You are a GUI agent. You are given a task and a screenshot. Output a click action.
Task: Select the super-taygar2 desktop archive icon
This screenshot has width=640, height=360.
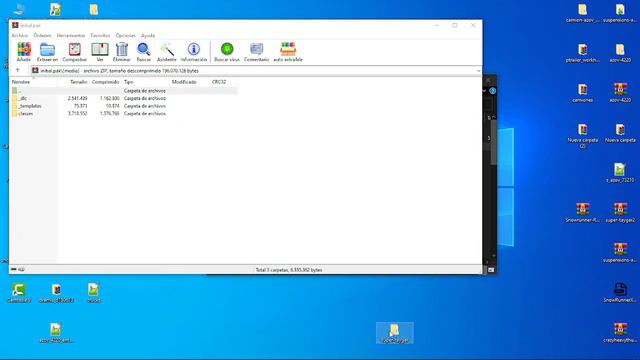coord(620,213)
